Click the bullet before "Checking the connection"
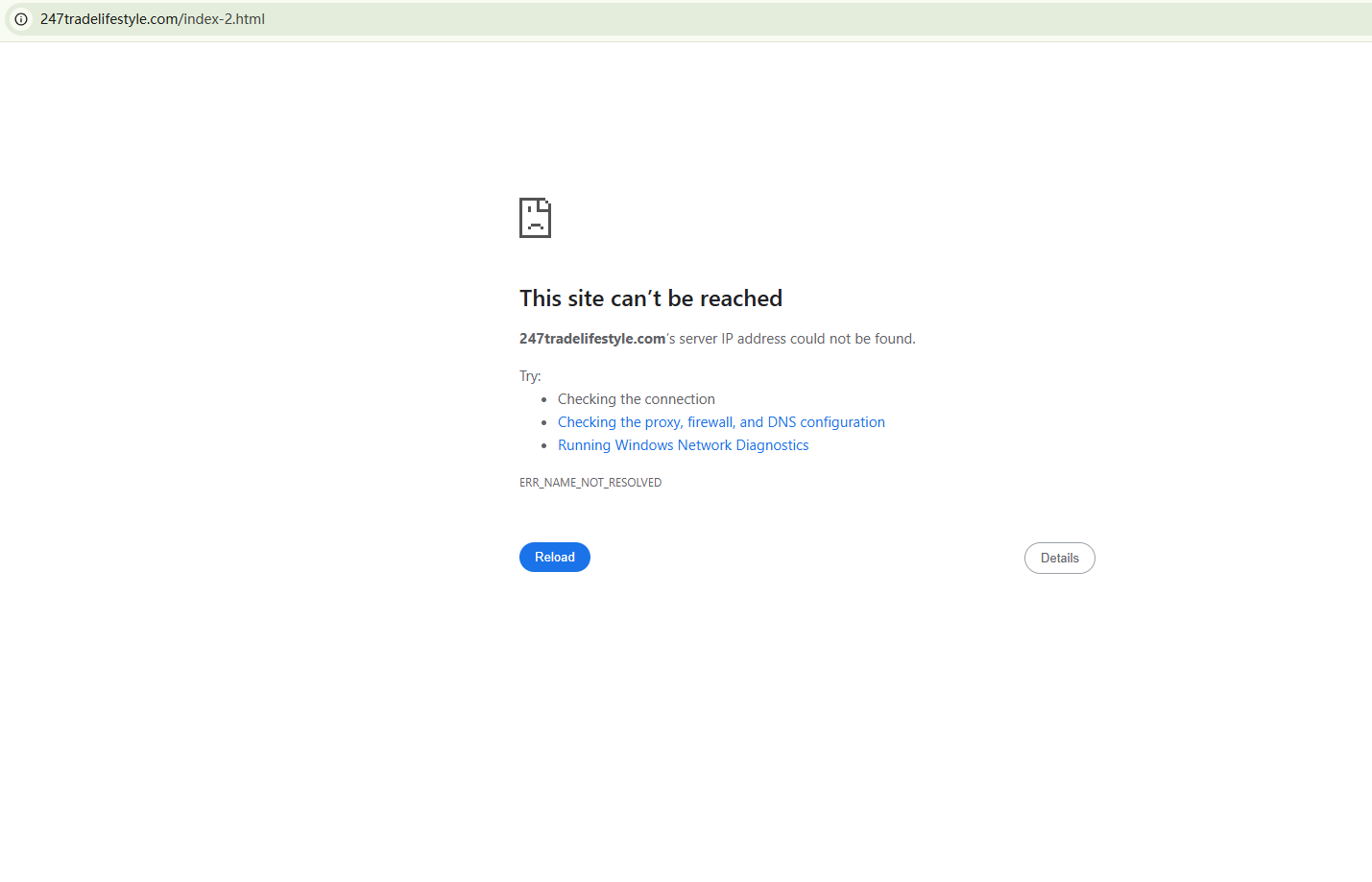Screen dimensions: 1372x882 point(543,400)
